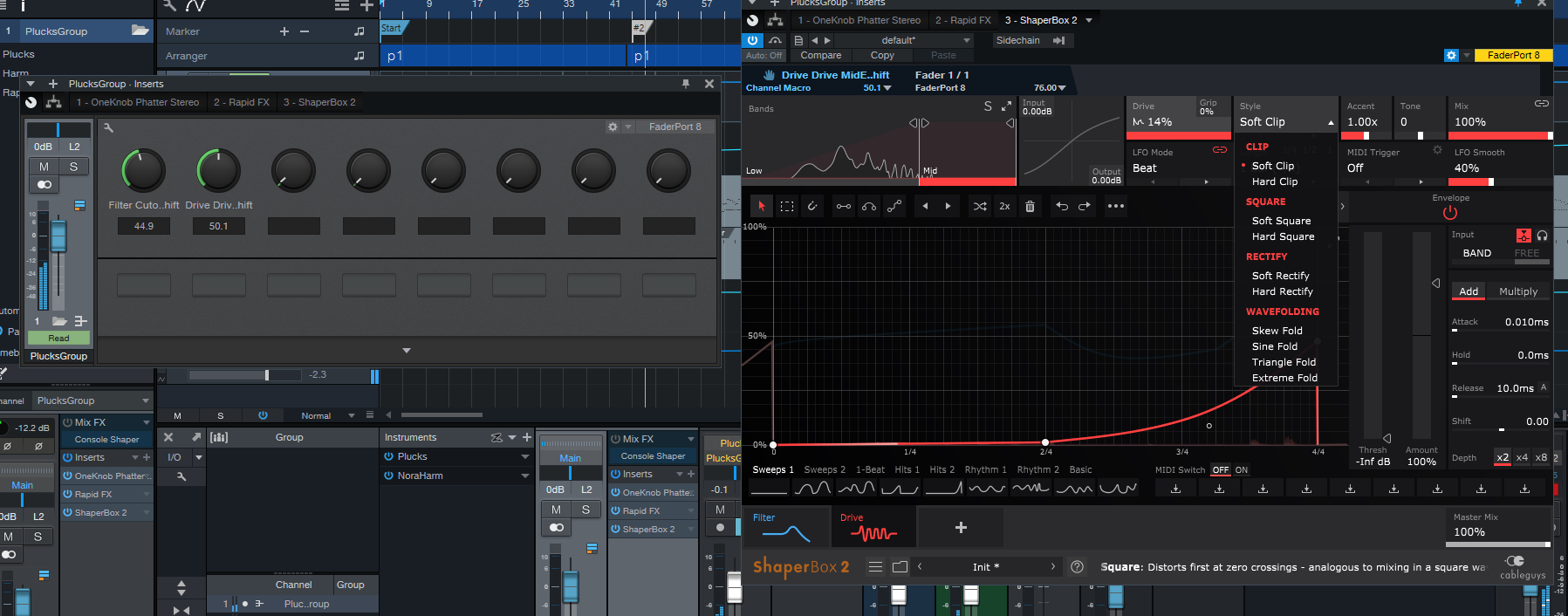Choose the arc curve segment tool

point(869,207)
